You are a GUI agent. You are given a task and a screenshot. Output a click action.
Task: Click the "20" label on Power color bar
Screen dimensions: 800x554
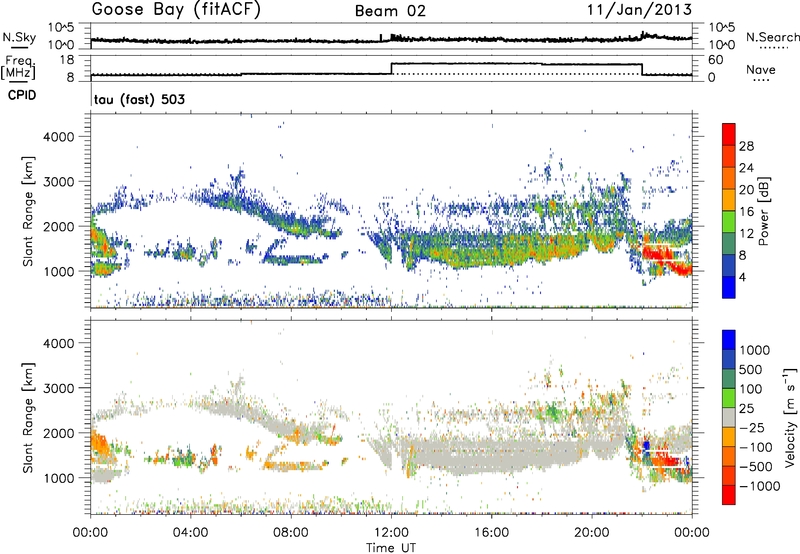(746, 190)
